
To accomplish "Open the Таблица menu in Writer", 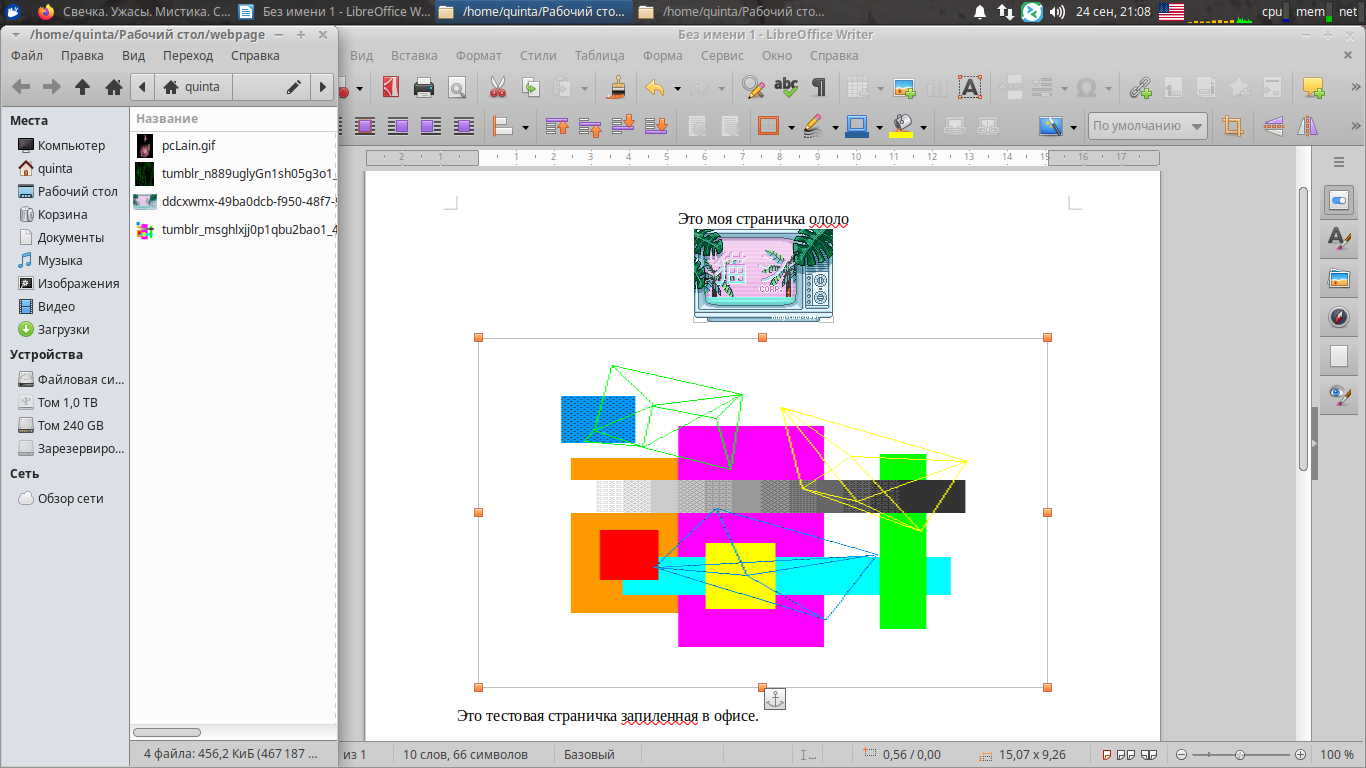I will 599,56.
